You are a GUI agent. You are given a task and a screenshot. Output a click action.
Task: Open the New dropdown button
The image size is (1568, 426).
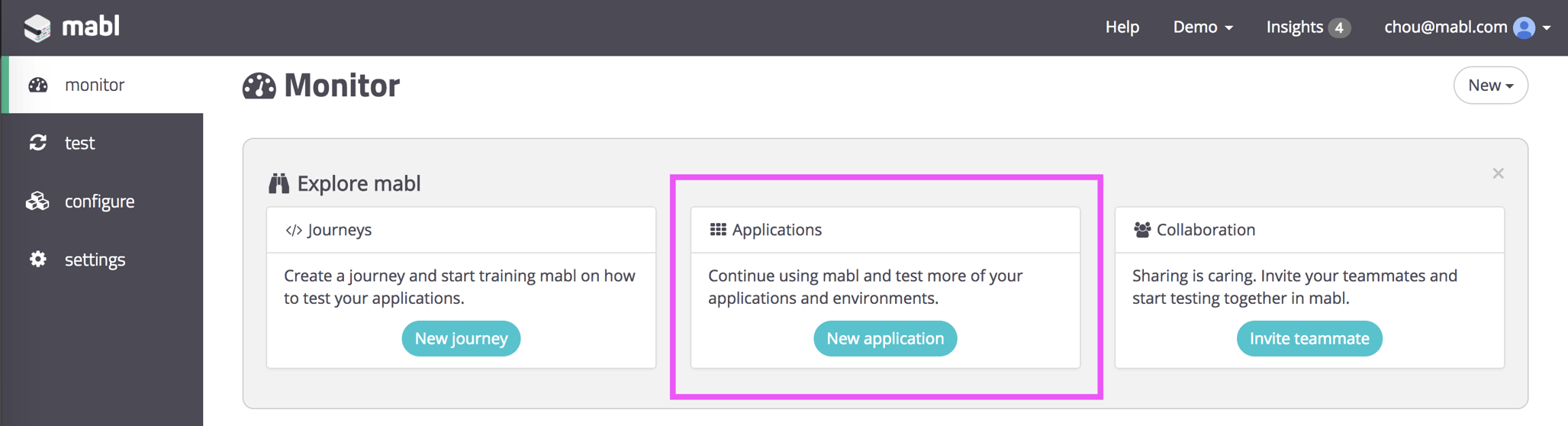(1490, 85)
